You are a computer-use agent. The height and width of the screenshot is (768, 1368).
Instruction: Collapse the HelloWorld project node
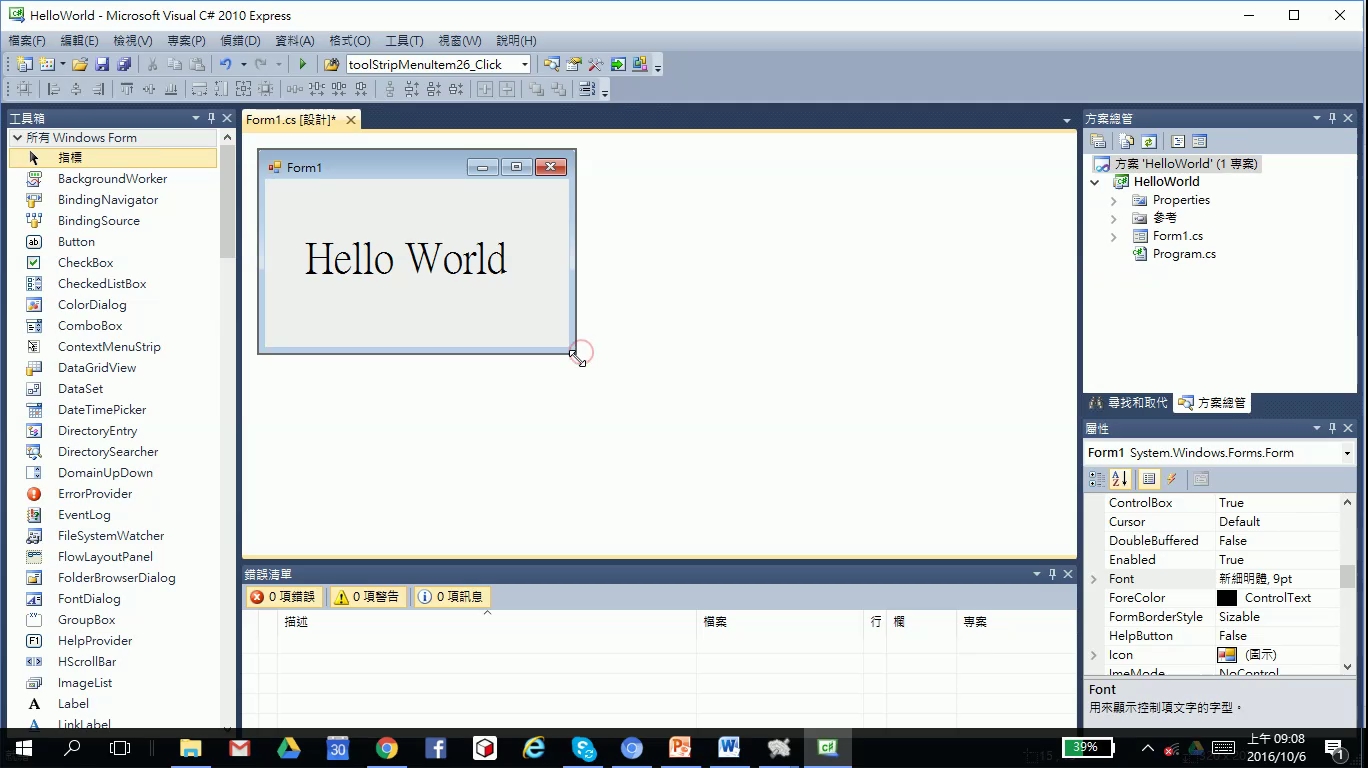[x=1095, y=182]
